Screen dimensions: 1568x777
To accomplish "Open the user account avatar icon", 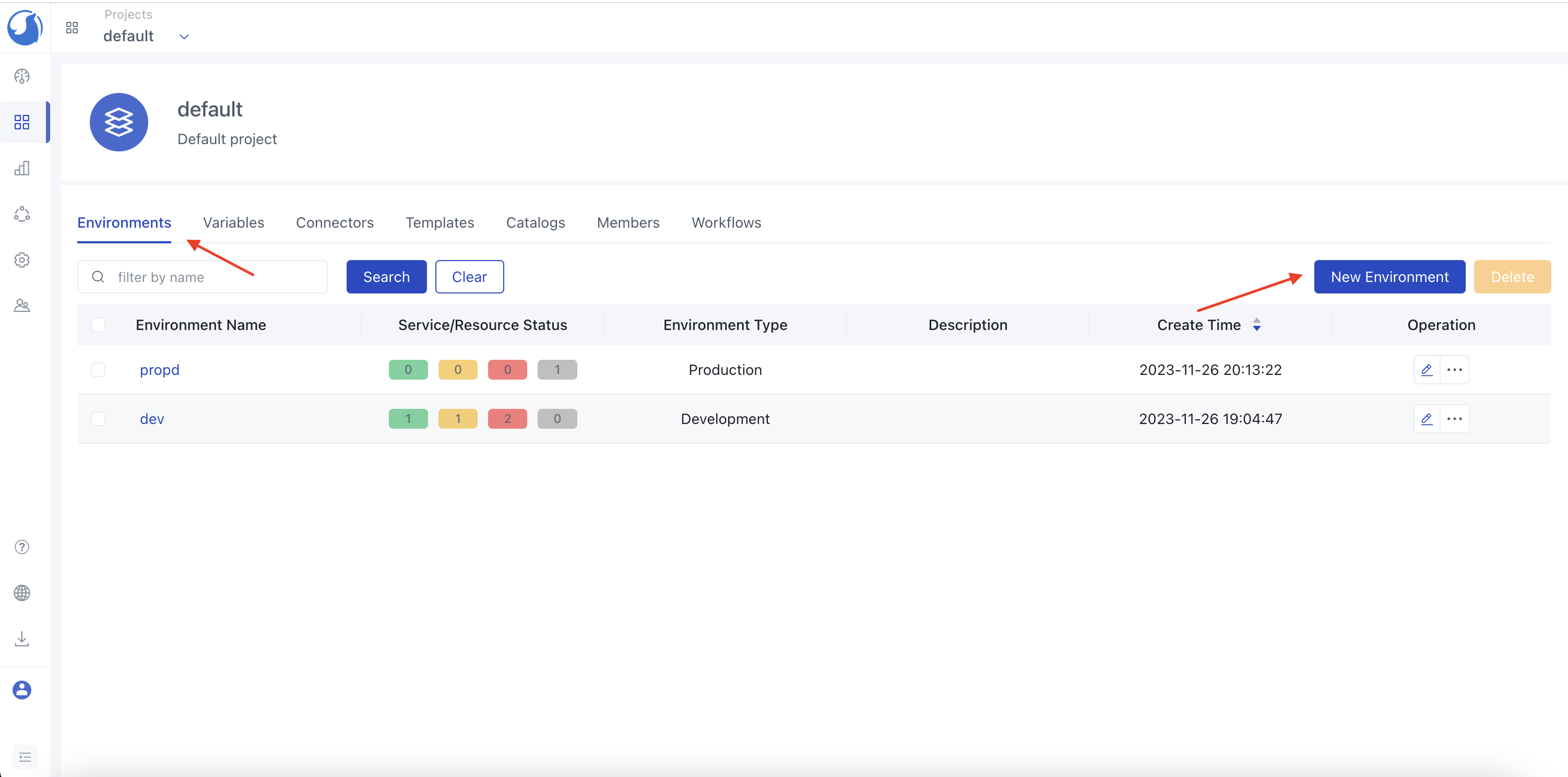I will click(x=22, y=690).
